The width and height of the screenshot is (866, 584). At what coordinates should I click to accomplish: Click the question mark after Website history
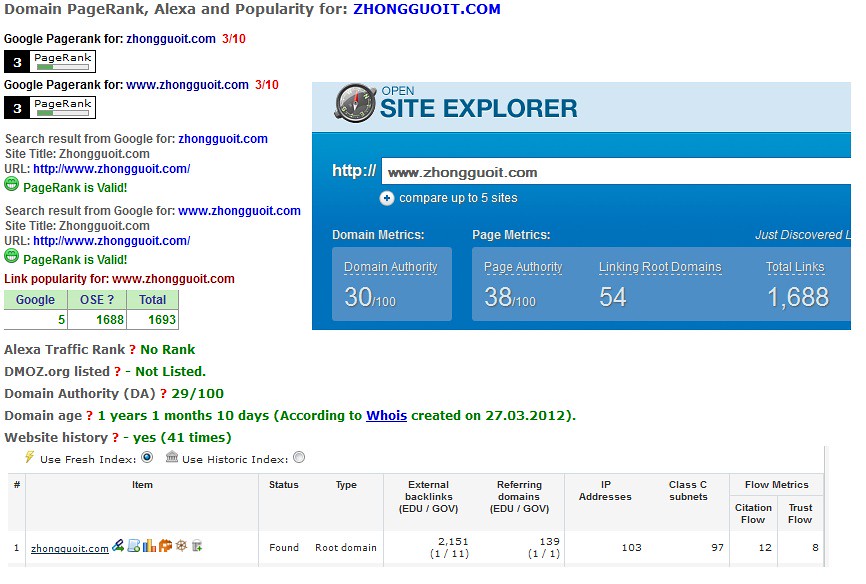coord(115,438)
